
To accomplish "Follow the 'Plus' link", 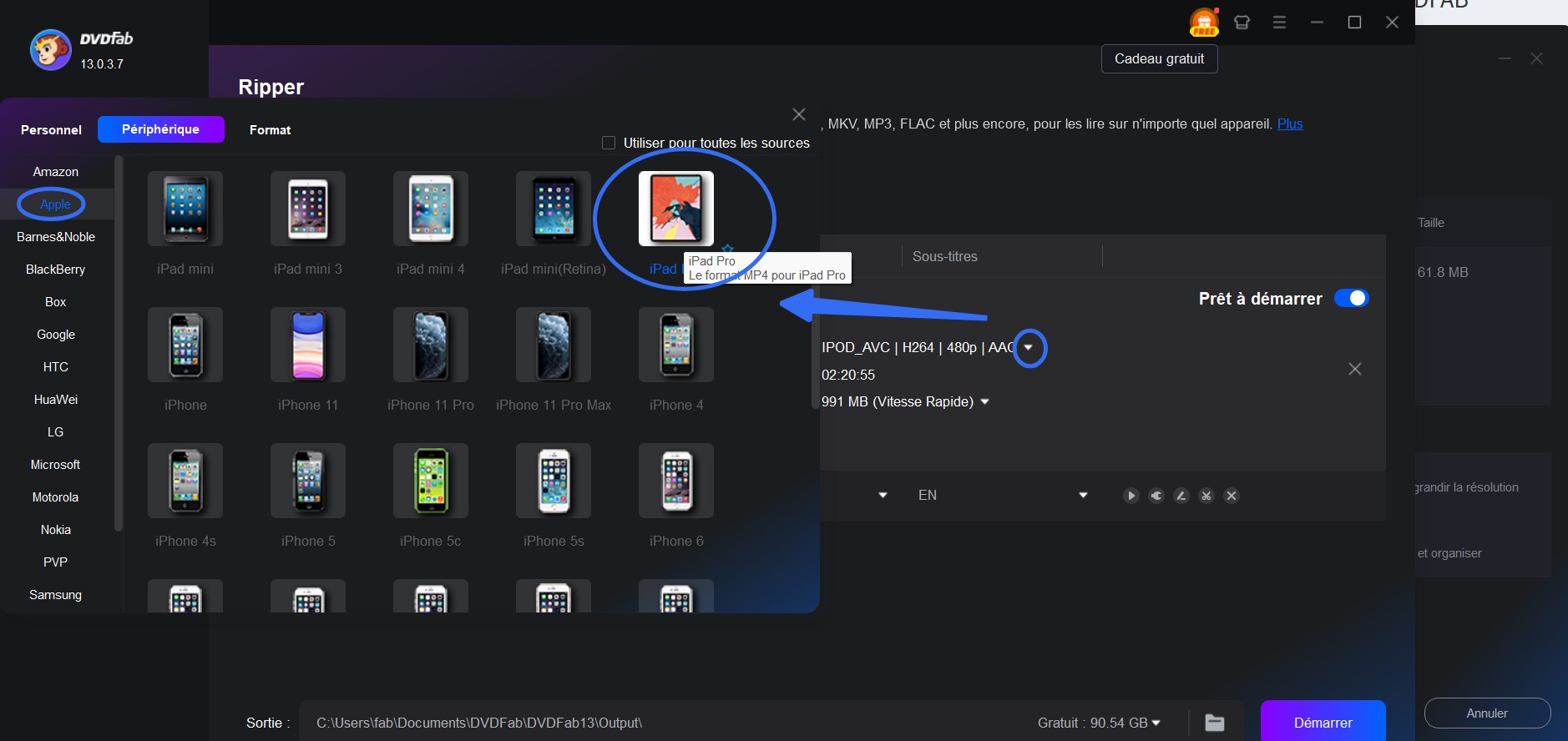I will point(1290,123).
